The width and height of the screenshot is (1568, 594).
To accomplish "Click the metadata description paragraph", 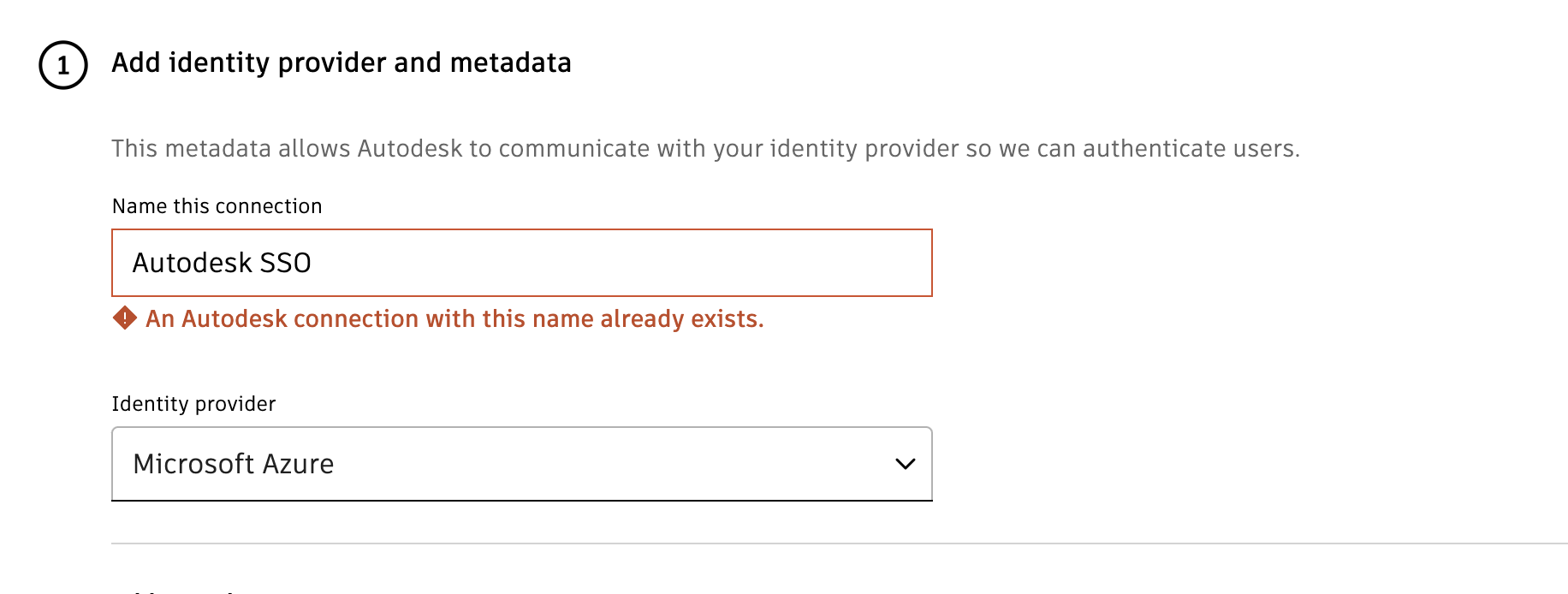I will point(705,149).
